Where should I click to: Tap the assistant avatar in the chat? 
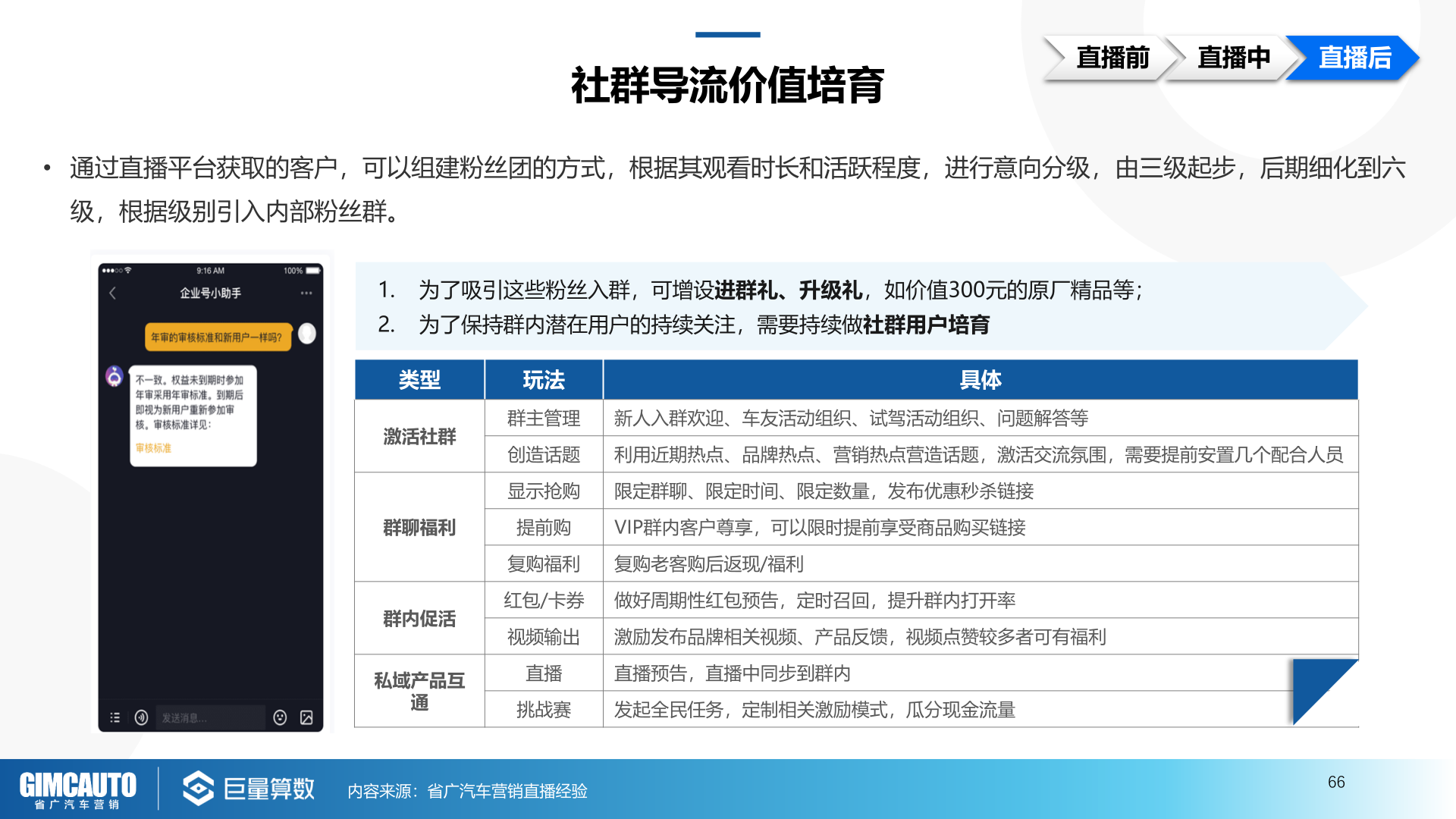tap(115, 376)
